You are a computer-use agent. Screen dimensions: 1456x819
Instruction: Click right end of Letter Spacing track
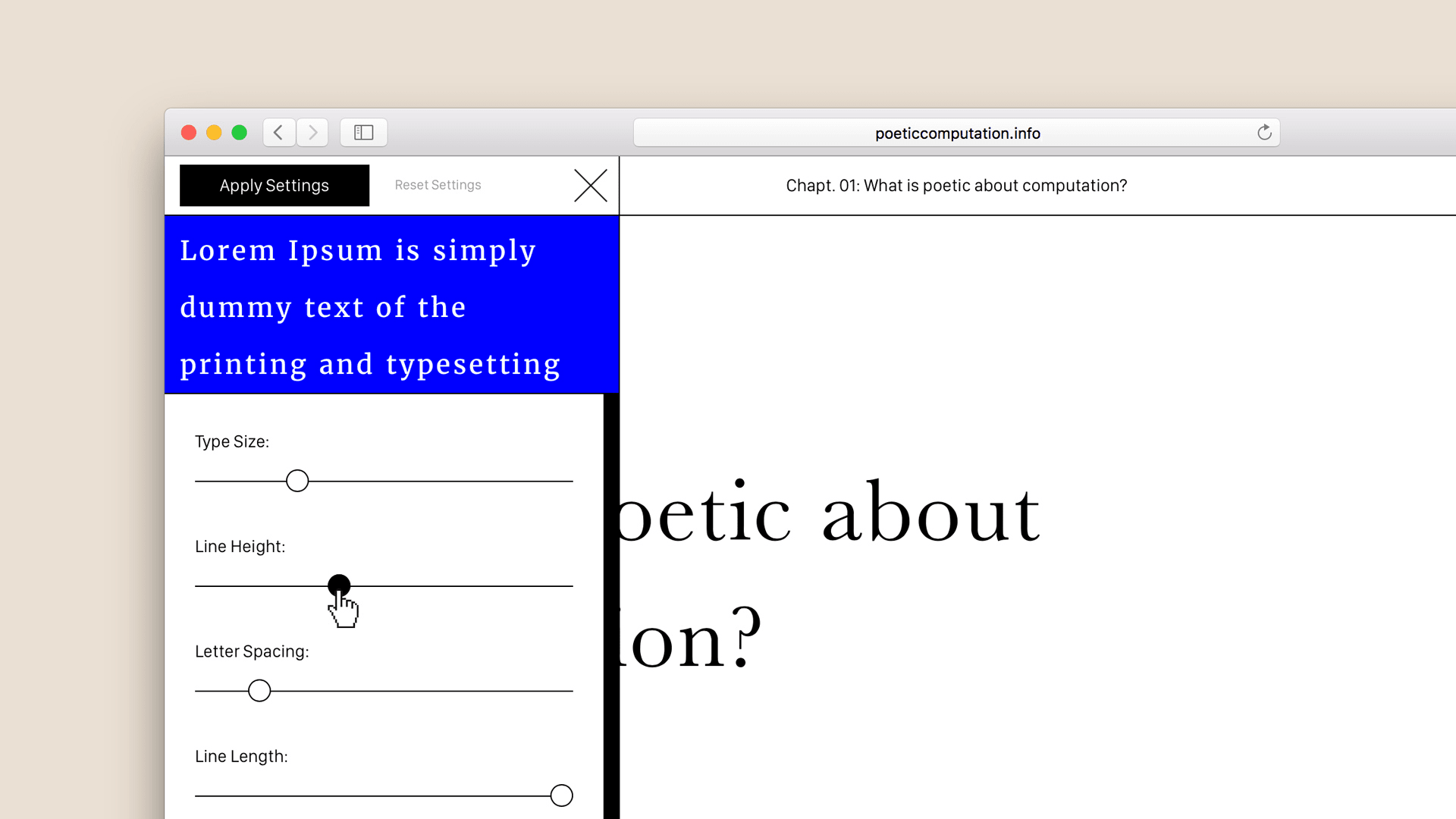click(x=569, y=691)
